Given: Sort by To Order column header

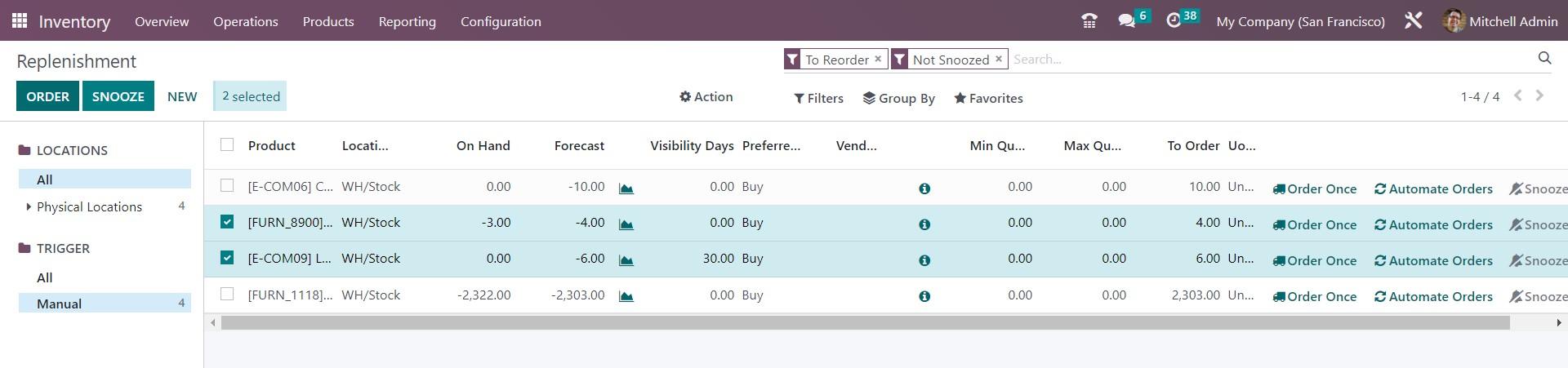Looking at the screenshot, I should point(1193,145).
